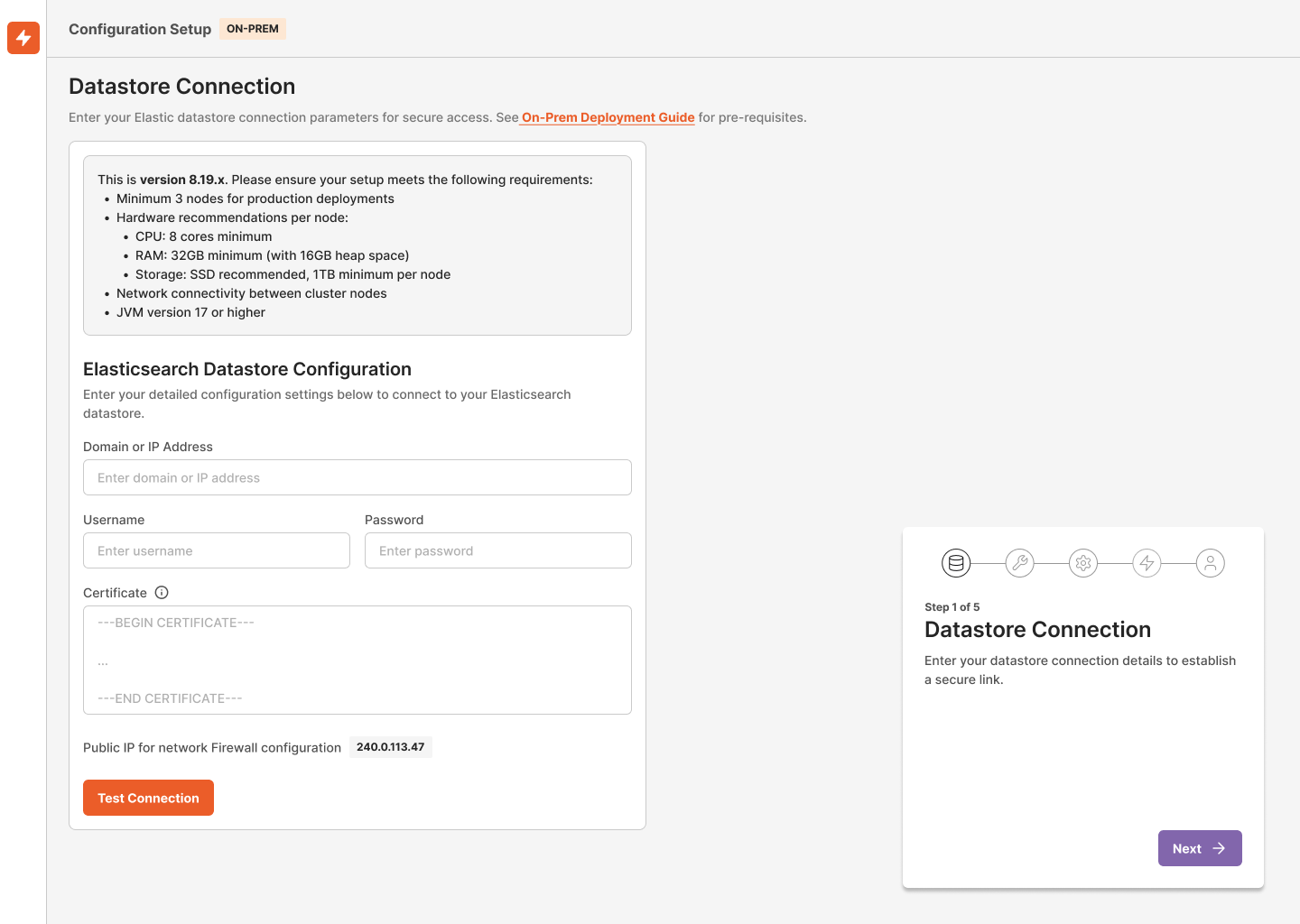
Task: Click the version 8.19.x requirements notice
Action: click(357, 244)
